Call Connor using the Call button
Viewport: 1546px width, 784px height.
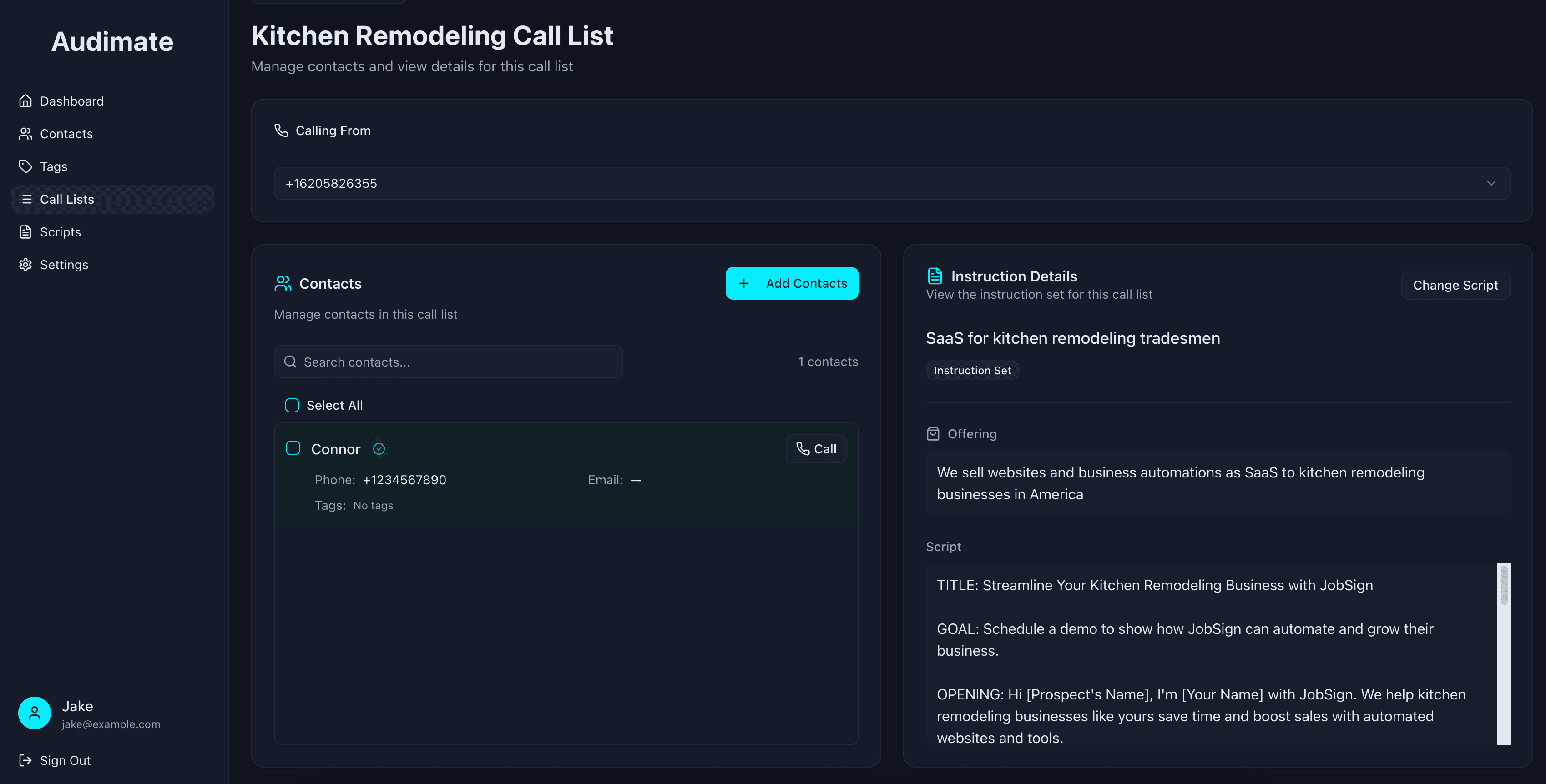tap(816, 449)
